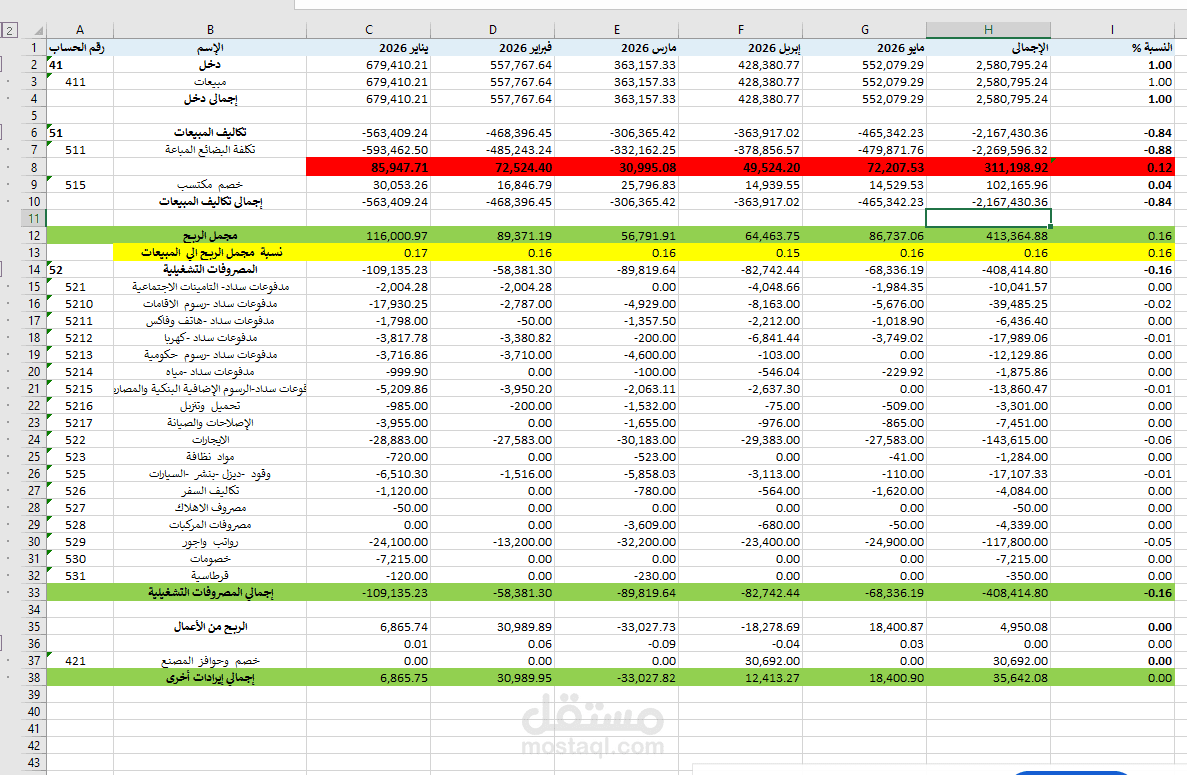Select row 43 header
Image resolution: width=1187 pixels, height=775 pixels.
pyautogui.click(x=34, y=763)
